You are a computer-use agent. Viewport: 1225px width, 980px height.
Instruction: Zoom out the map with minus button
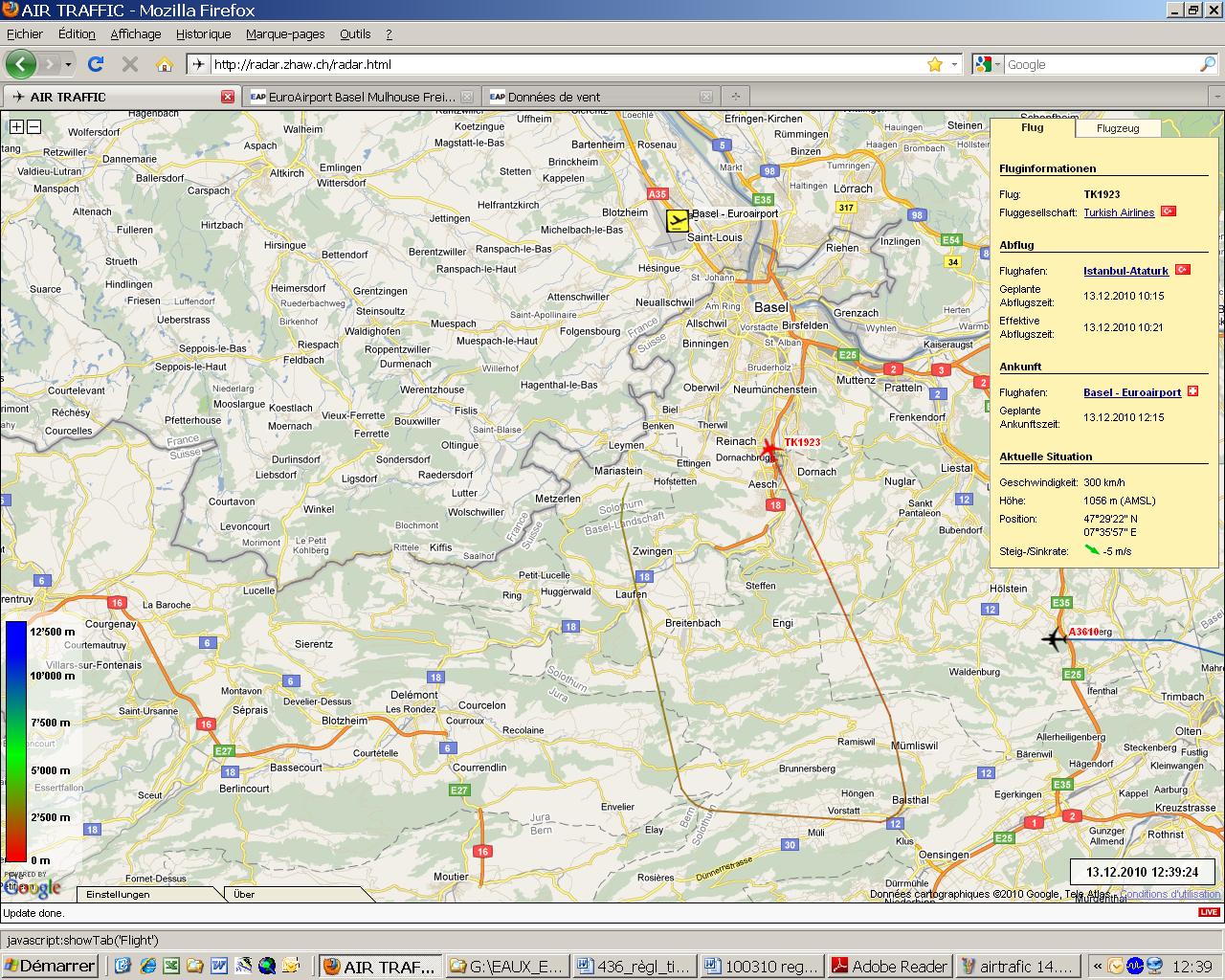[33, 126]
